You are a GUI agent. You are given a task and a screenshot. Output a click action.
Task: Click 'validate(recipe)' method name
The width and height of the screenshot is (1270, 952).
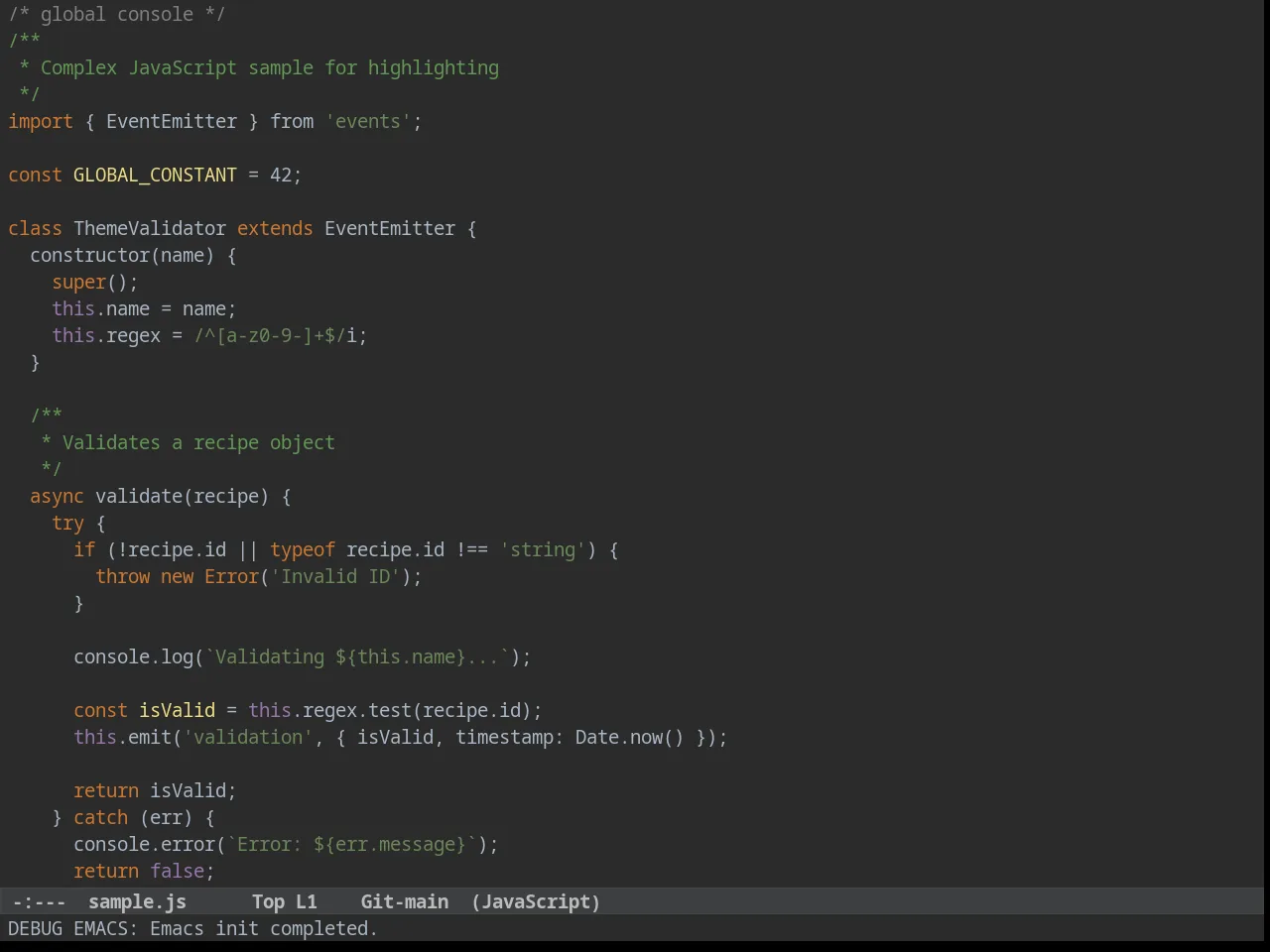[182, 496]
